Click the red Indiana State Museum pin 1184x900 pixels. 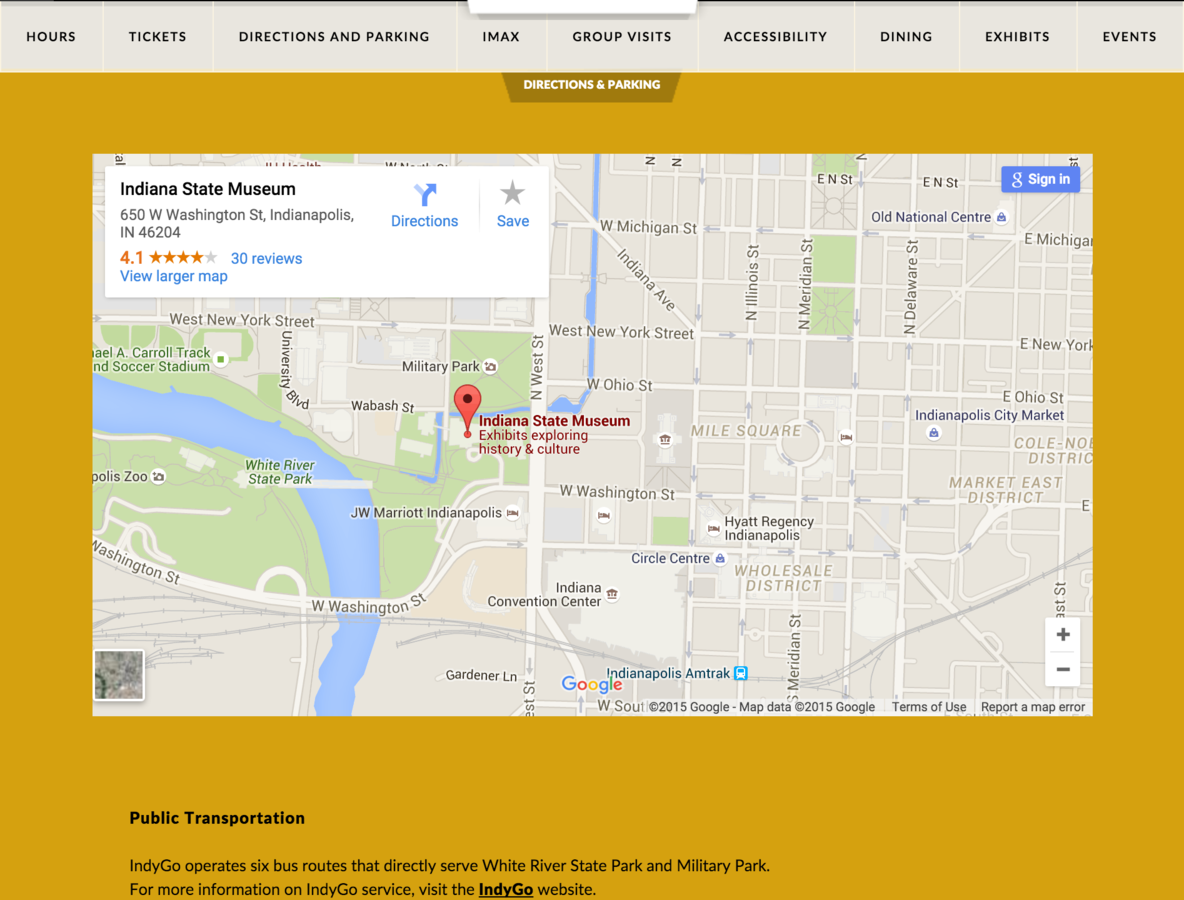pyautogui.click(x=467, y=410)
